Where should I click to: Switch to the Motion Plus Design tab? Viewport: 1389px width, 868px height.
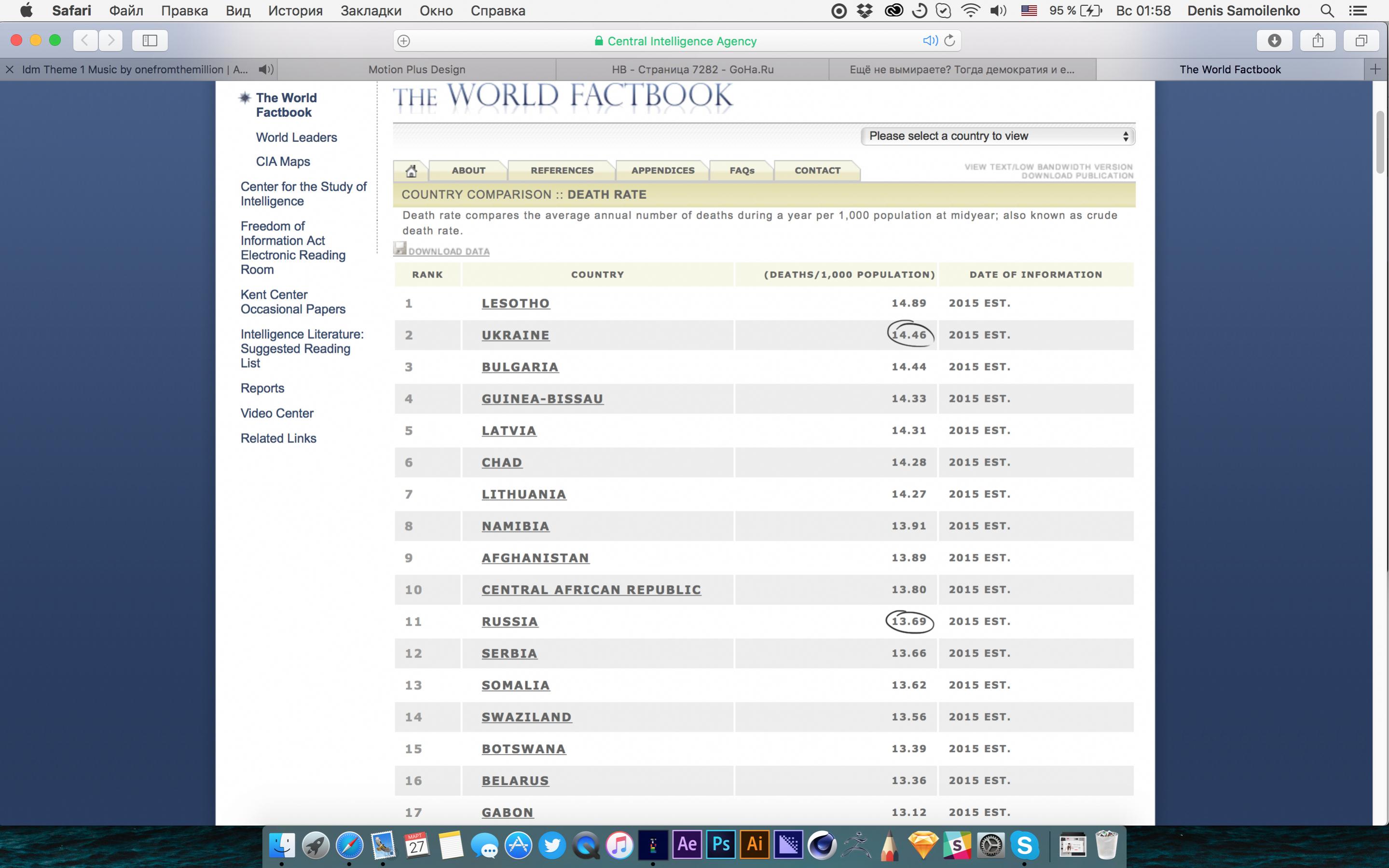[x=417, y=69]
